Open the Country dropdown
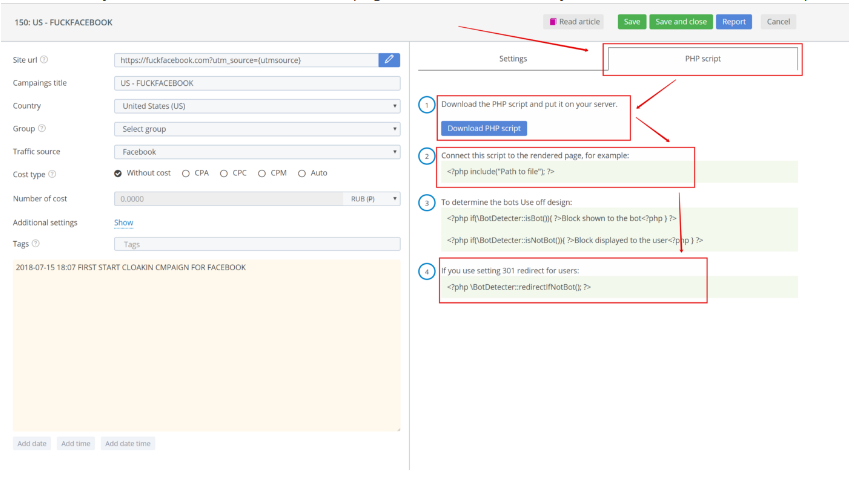854x490 pixels. click(257, 106)
